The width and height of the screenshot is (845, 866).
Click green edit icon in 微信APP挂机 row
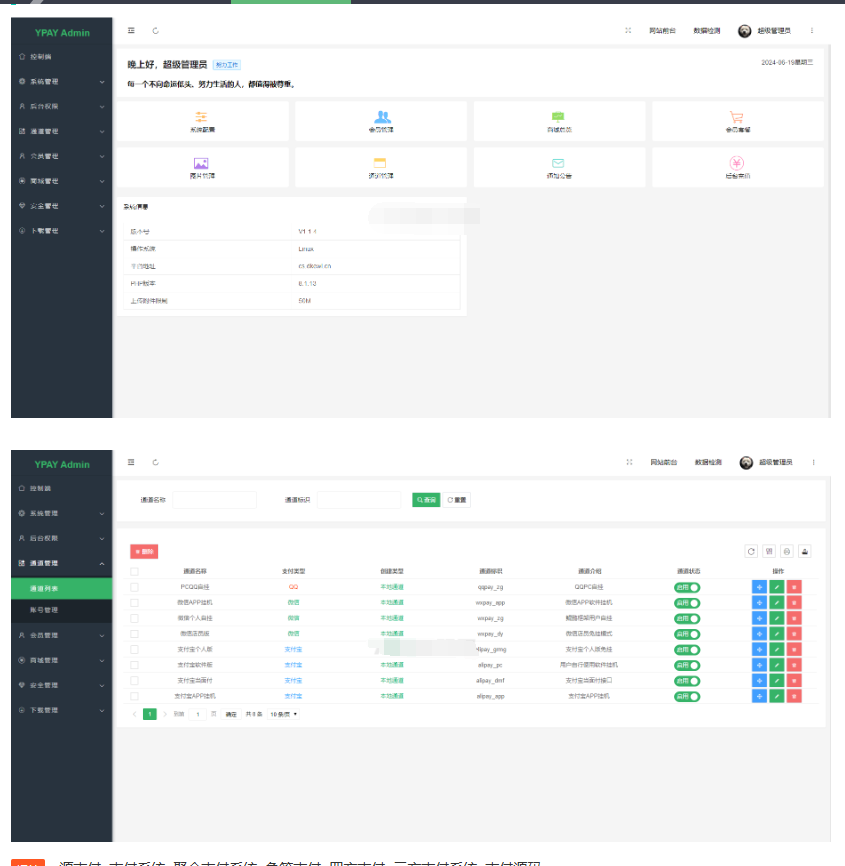tap(776, 603)
